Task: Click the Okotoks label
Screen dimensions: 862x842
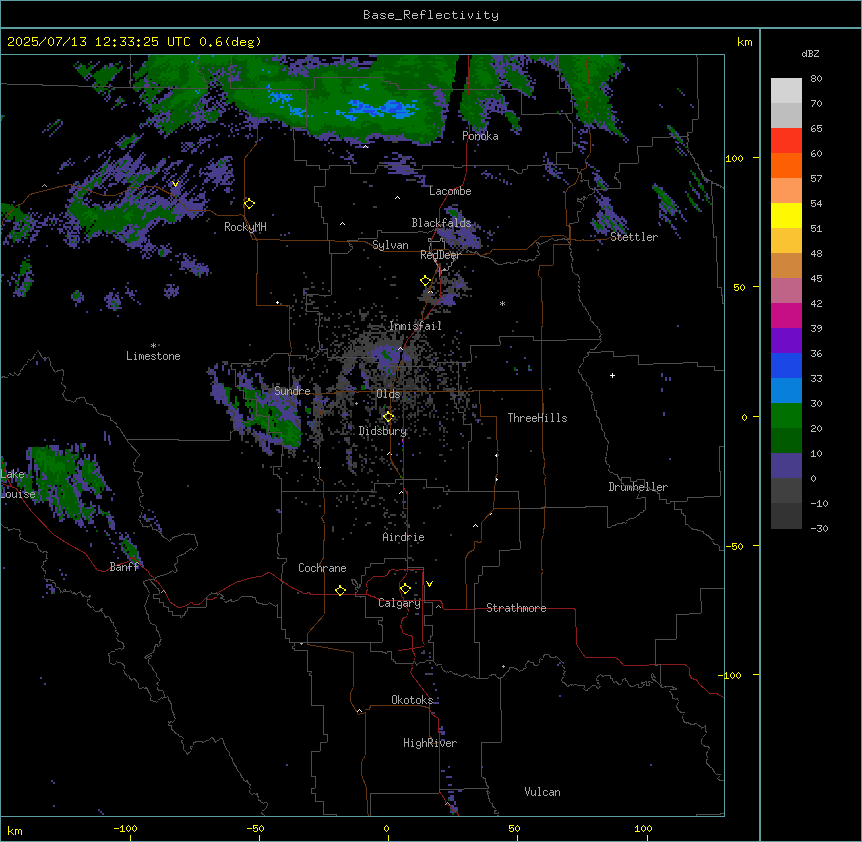Action: pos(412,700)
